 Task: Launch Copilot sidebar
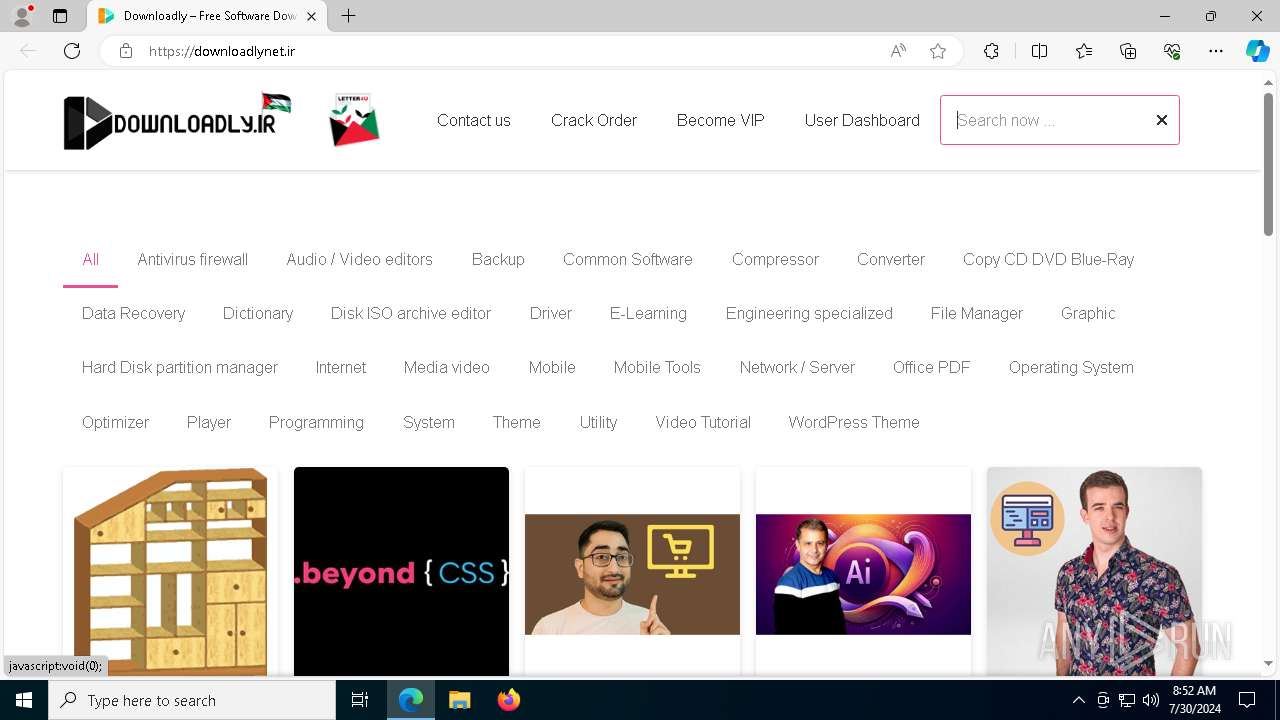(1257, 51)
